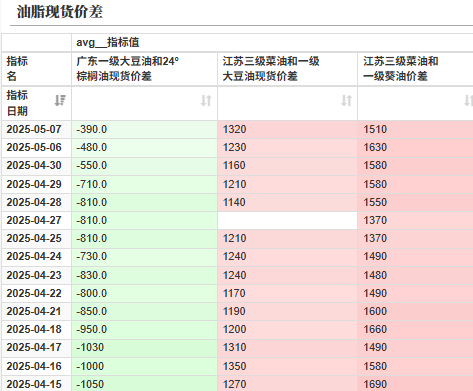Screen dimensions: 473x391
Task: Click the 指标名 header cell
Action: pyautogui.click(x=37, y=69)
